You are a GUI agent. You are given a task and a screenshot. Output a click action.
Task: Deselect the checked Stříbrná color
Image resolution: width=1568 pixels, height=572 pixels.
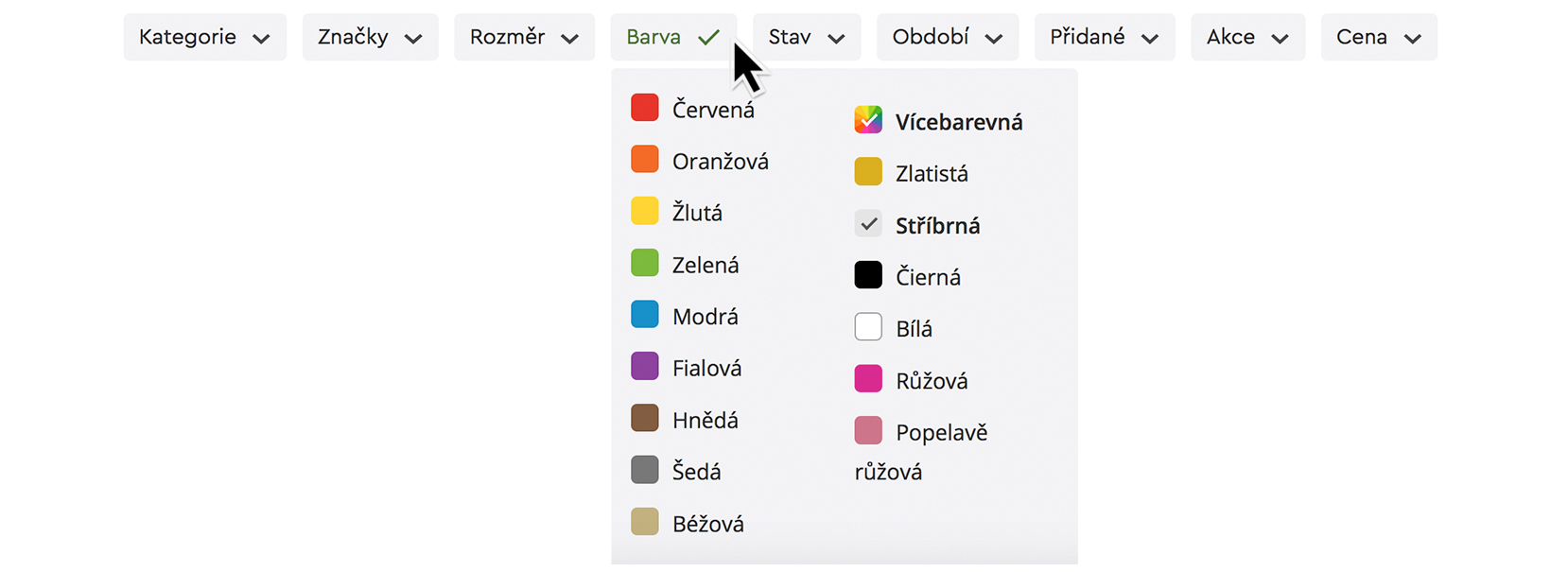pyautogui.click(x=867, y=224)
